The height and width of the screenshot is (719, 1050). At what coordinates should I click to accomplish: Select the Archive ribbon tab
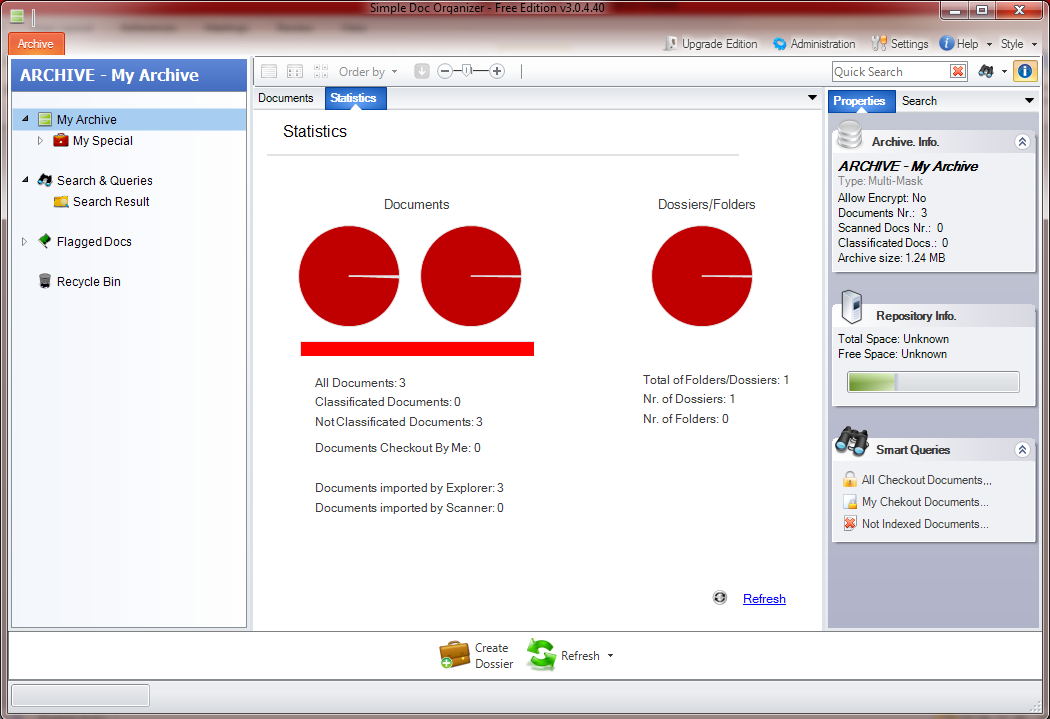click(36, 44)
